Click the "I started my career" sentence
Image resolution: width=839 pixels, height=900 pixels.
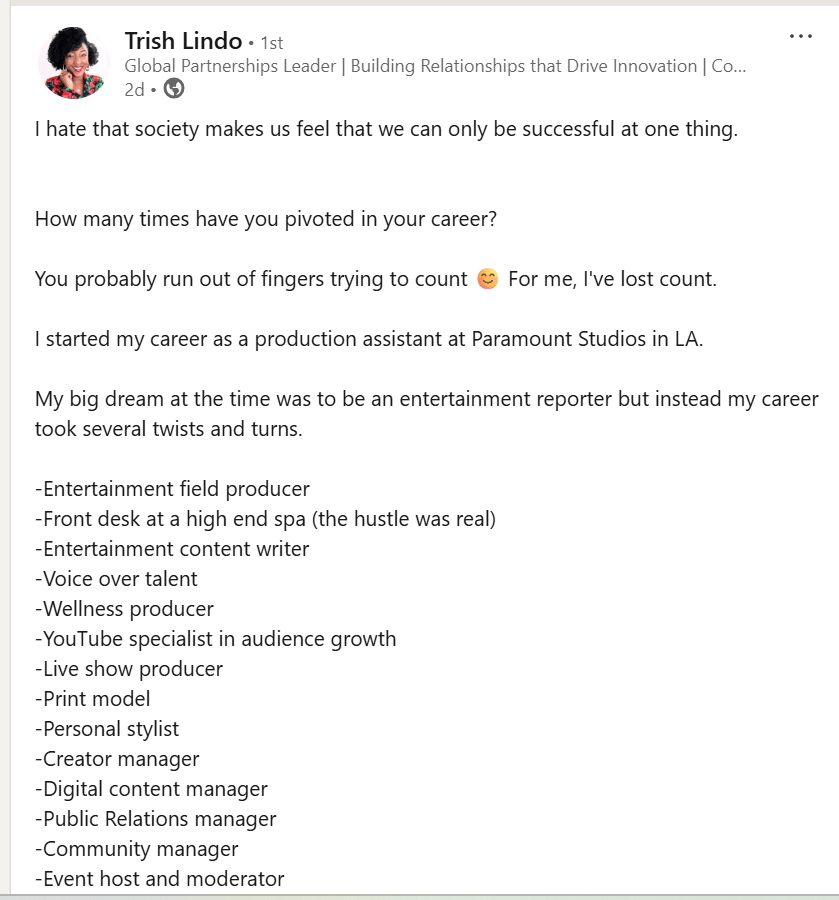point(369,339)
